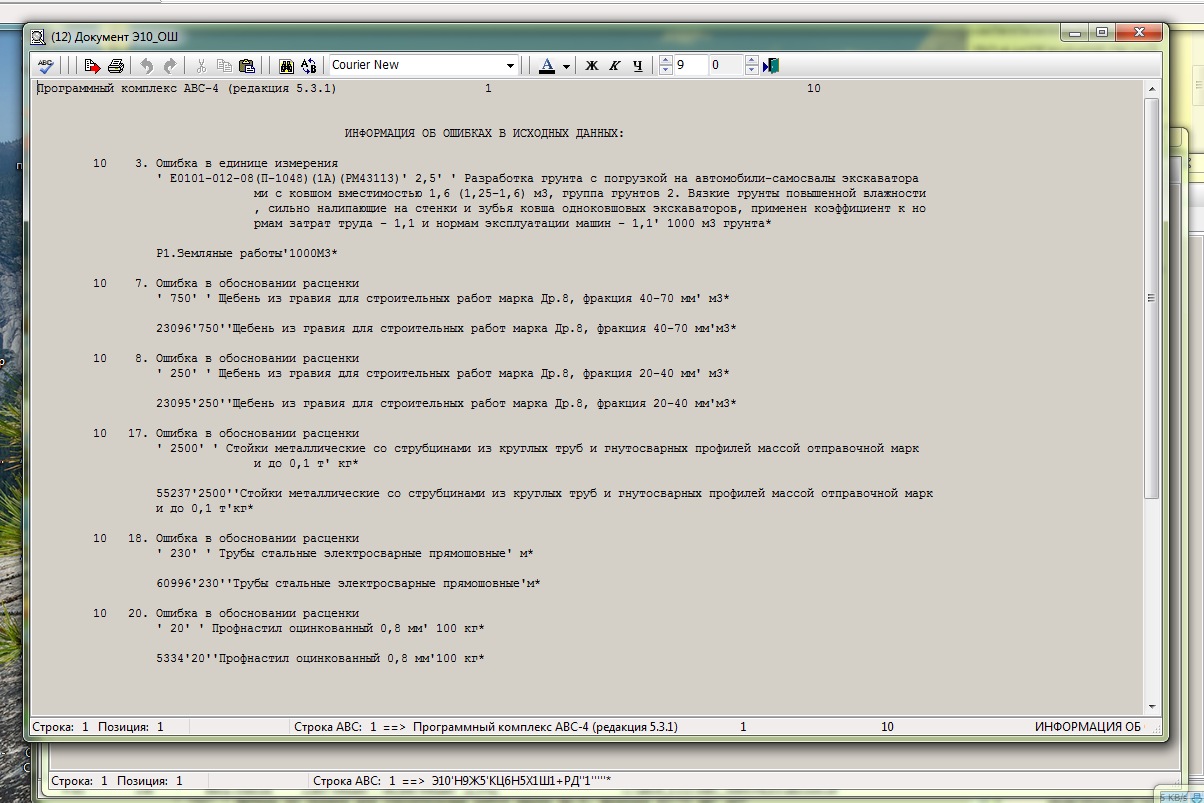
Task: Increase the font size stepper value
Action: coord(666,60)
